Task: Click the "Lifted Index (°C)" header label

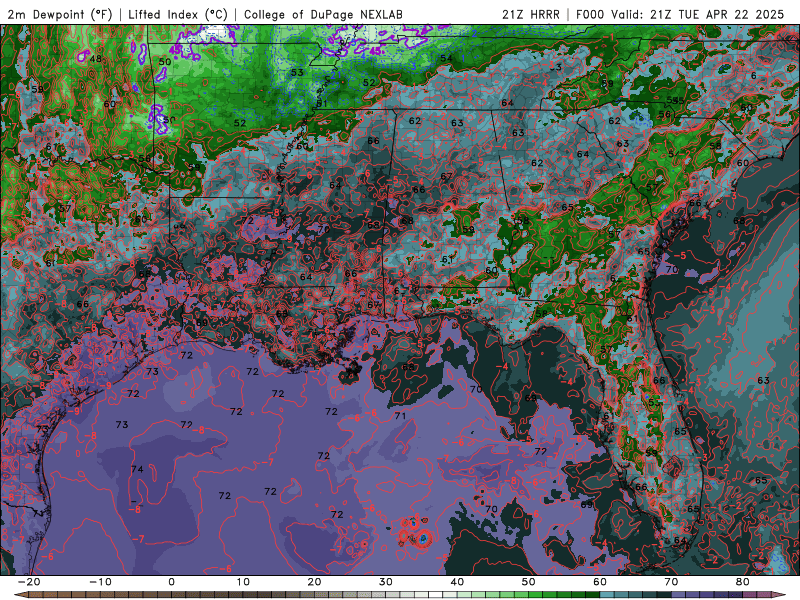Action: pos(178,14)
